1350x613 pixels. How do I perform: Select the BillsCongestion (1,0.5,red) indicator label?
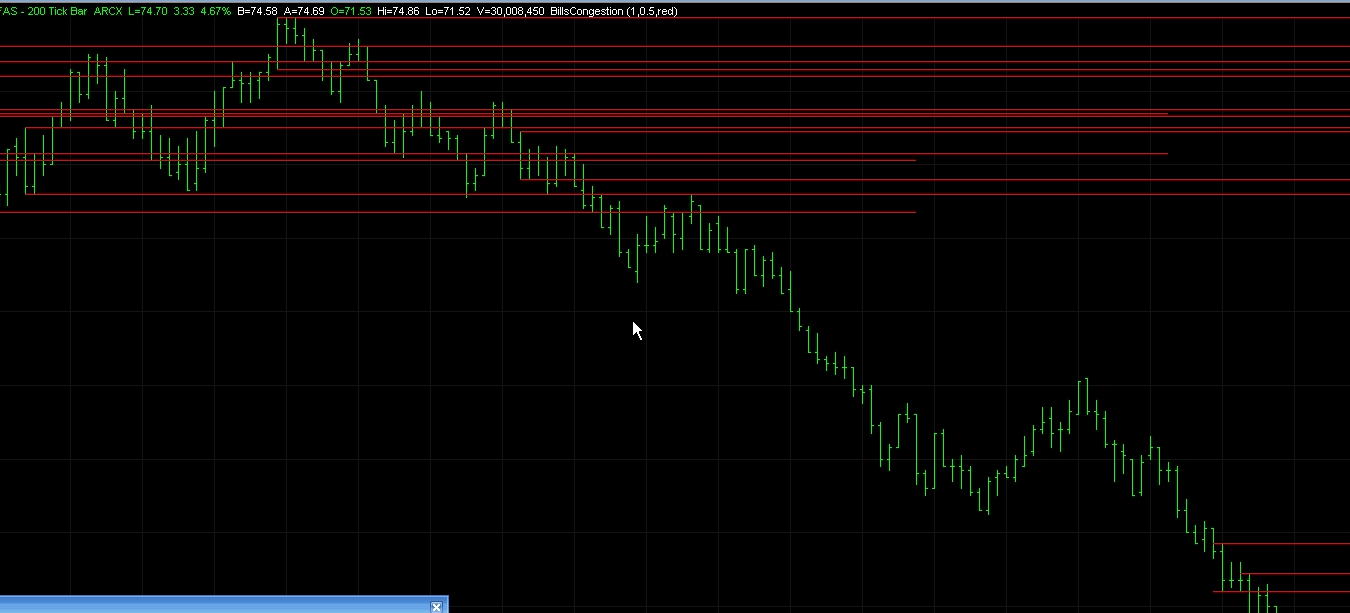(x=614, y=11)
